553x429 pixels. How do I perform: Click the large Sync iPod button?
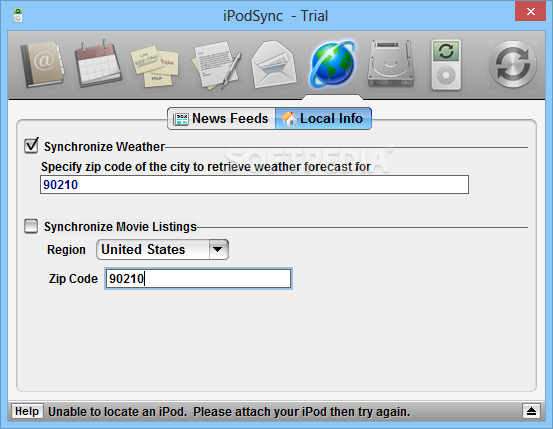tap(512, 65)
